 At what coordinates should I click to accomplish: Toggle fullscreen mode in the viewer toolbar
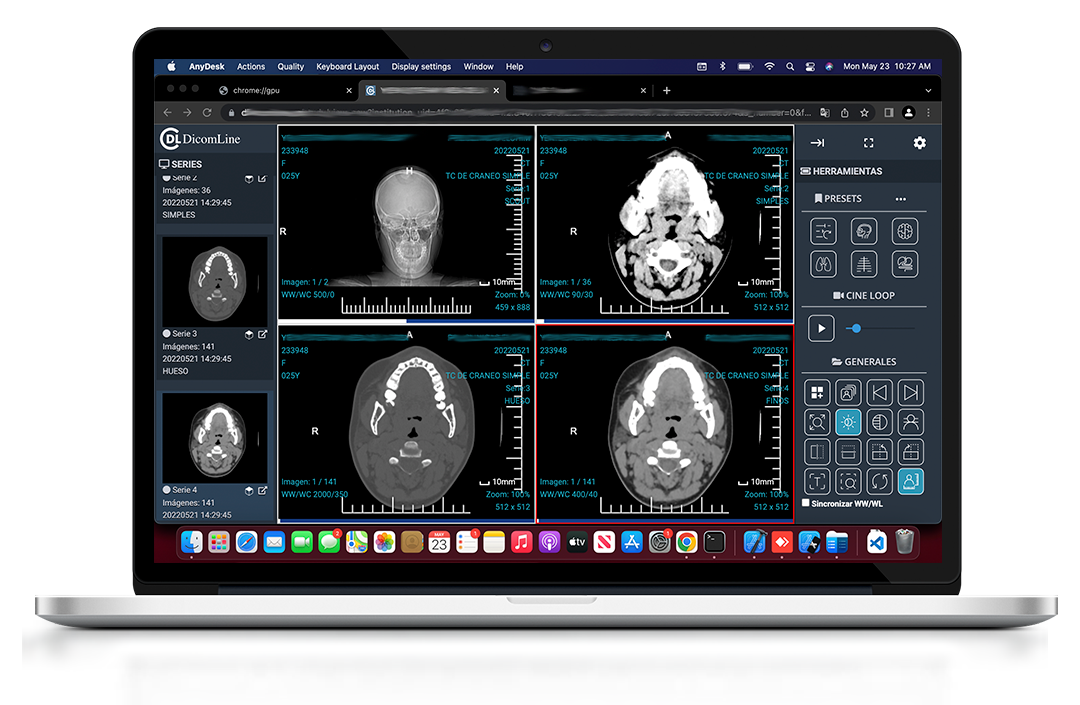(x=868, y=142)
